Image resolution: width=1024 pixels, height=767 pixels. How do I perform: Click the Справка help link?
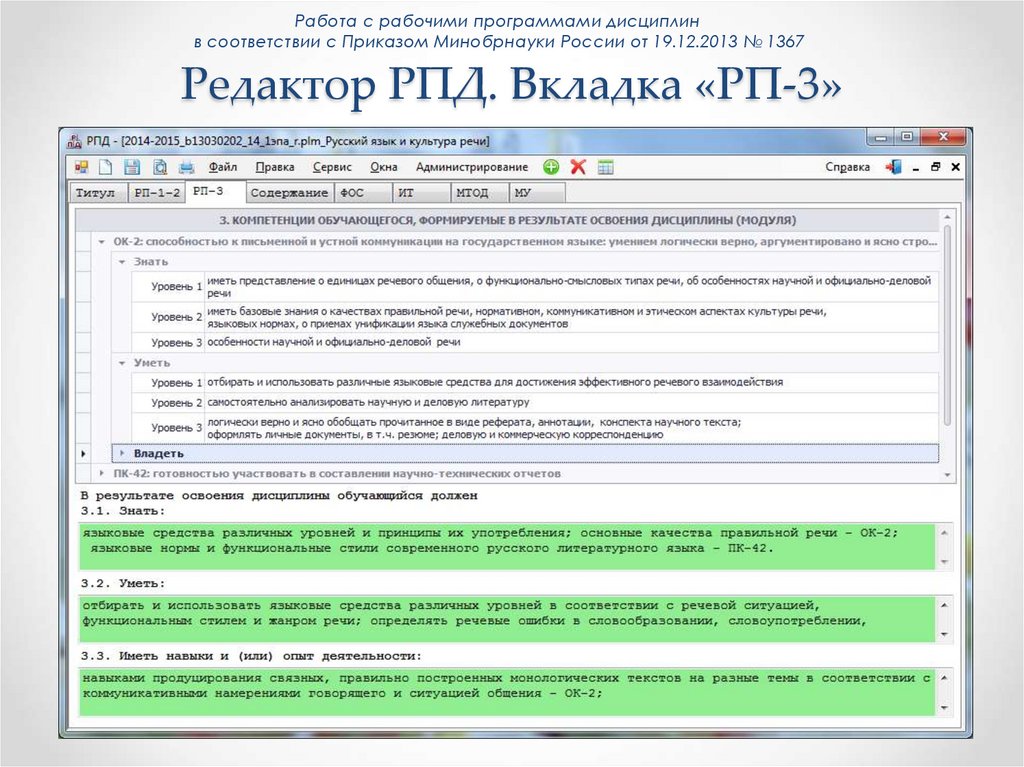[846, 166]
